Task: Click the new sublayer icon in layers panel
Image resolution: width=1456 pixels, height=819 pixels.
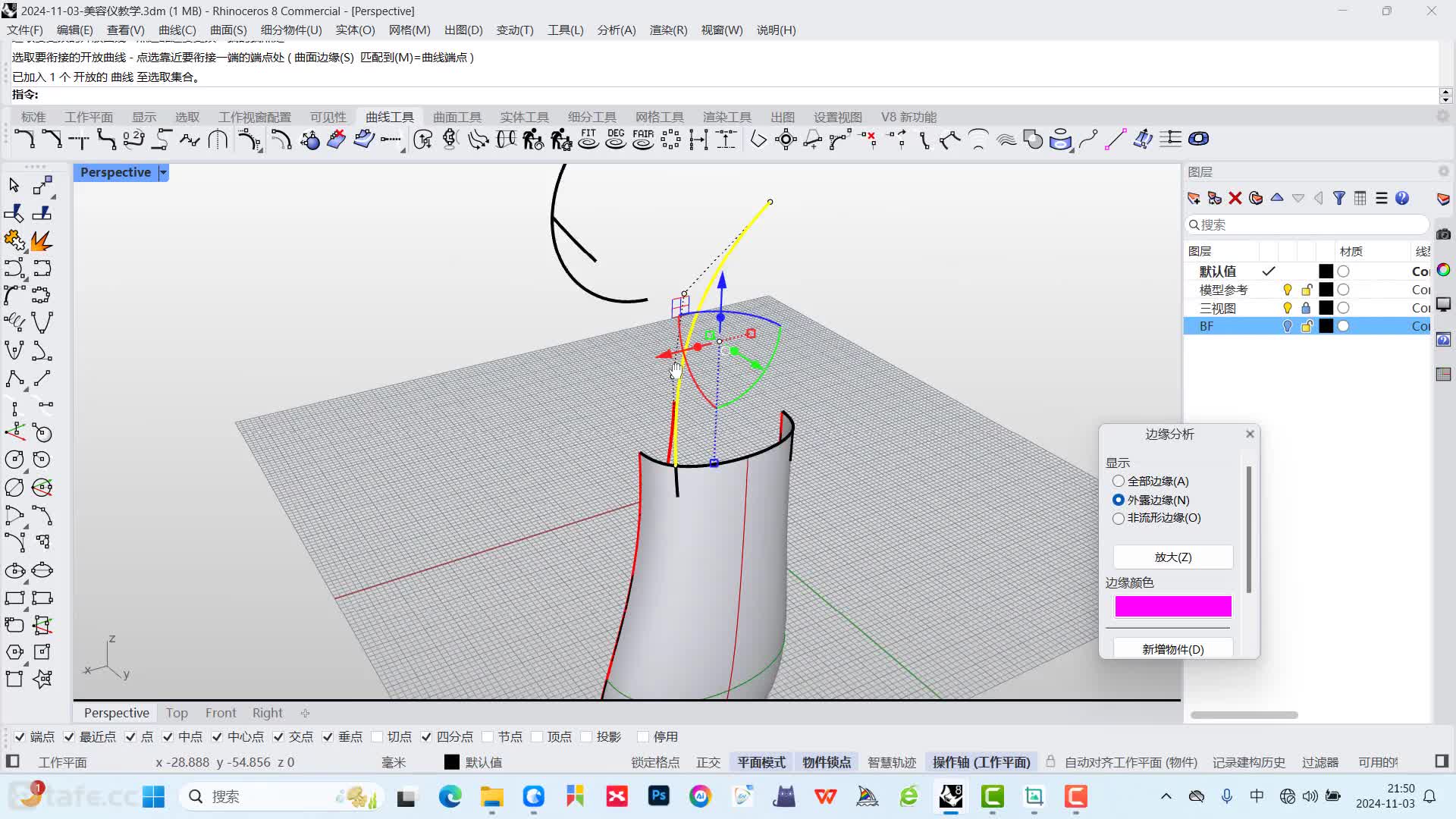Action: click(x=1215, y=198)
